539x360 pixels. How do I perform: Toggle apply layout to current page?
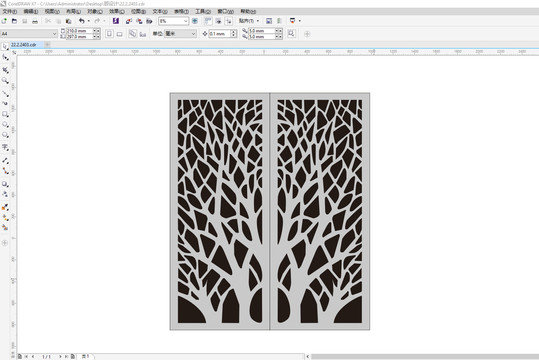143,34
